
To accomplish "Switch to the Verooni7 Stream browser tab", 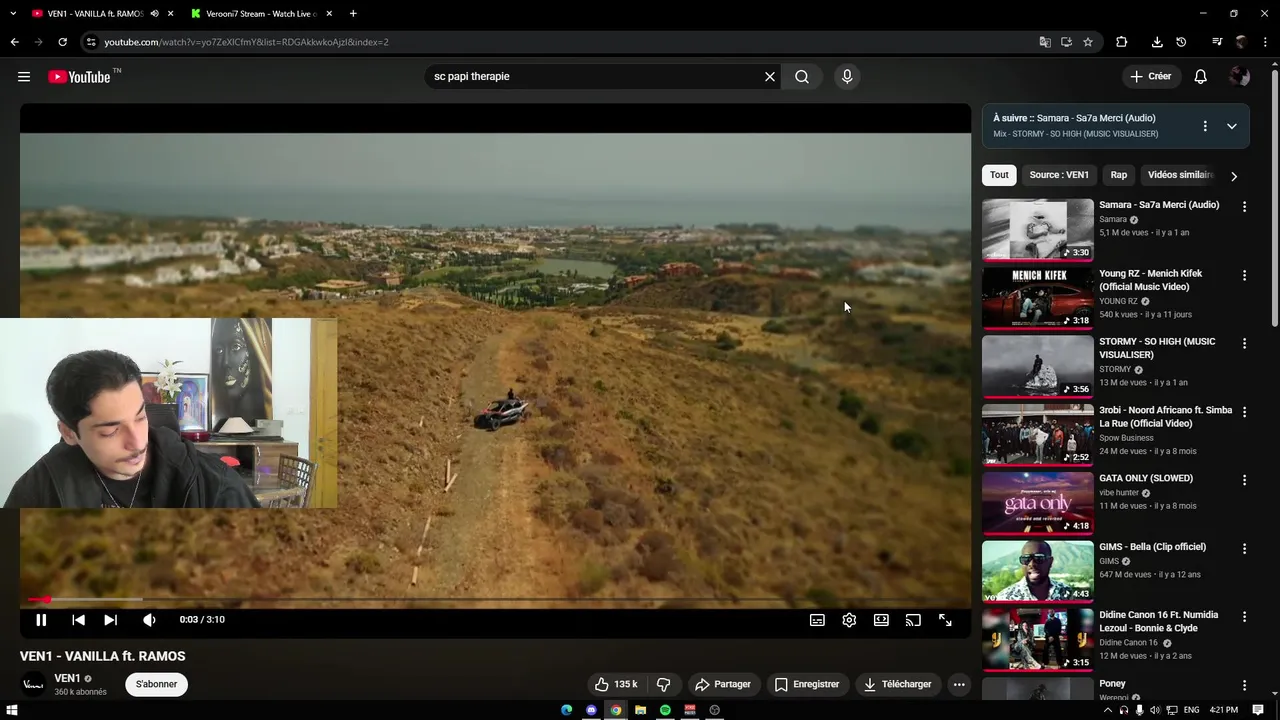I will (262, 14).
